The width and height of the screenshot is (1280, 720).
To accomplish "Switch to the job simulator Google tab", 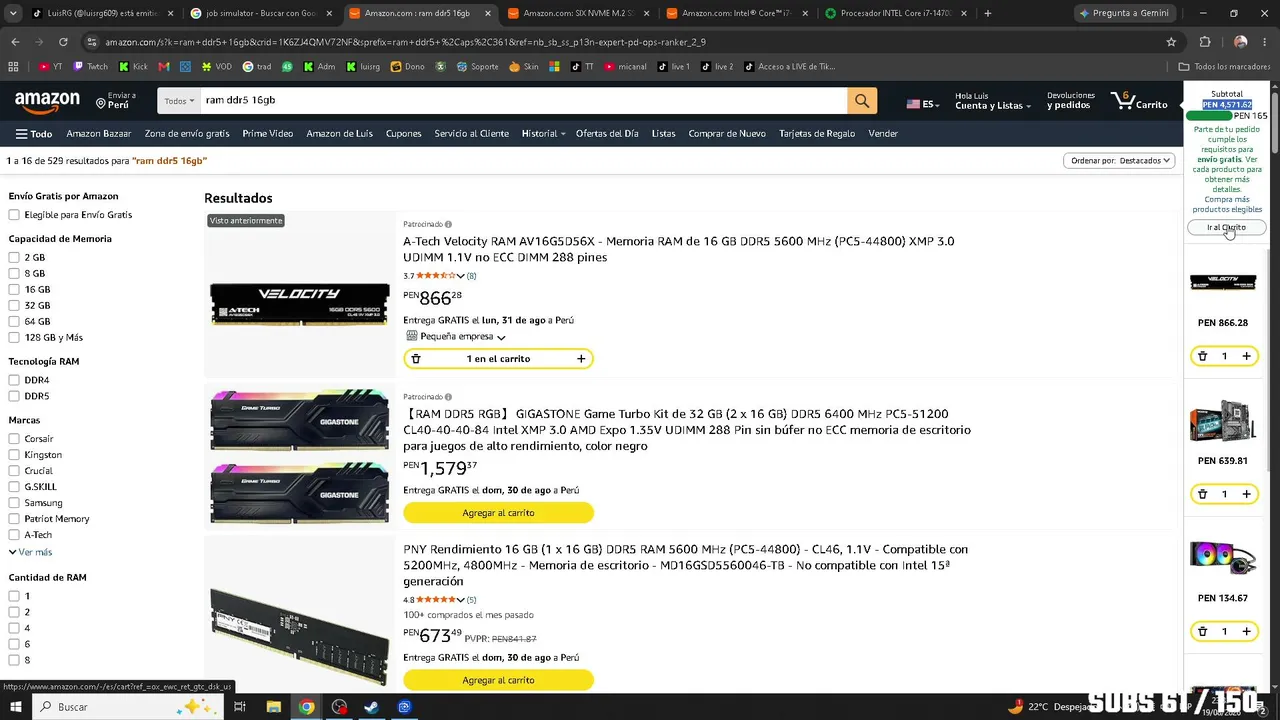I will [259, 13].
